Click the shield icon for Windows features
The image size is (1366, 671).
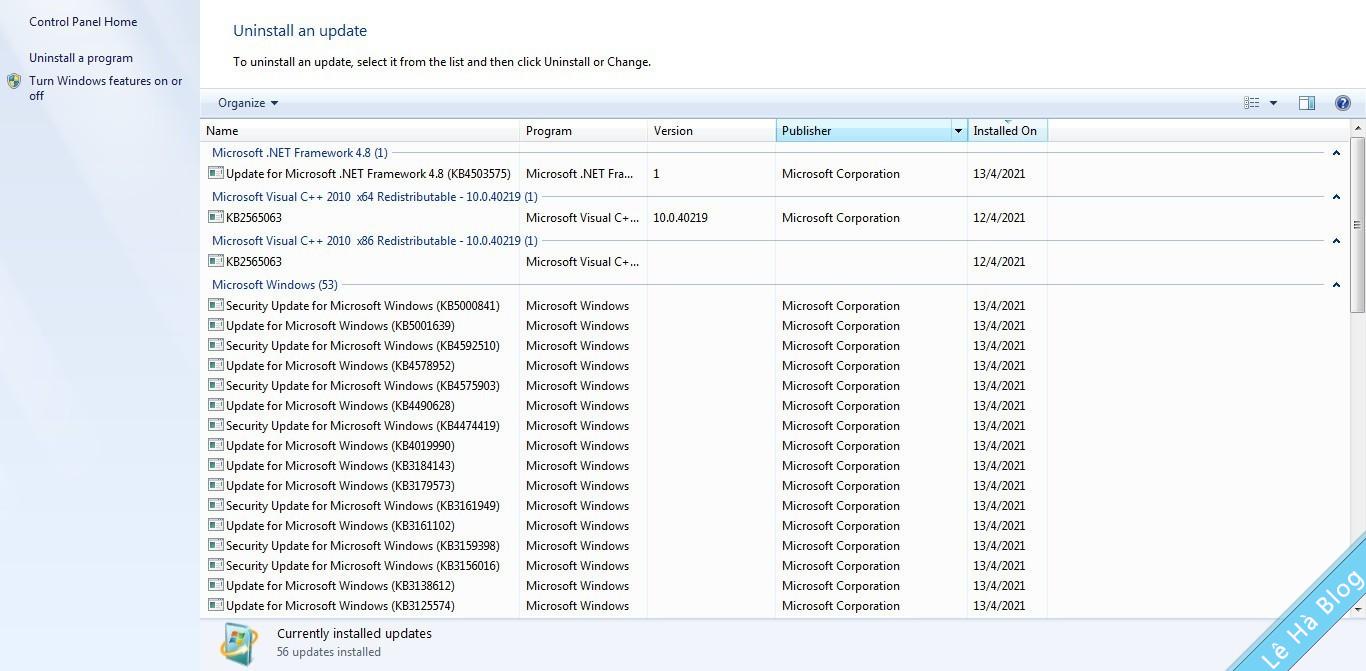[14, 81]
